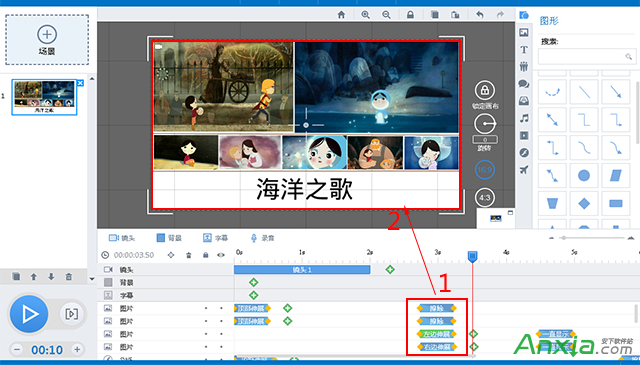Pick the straight line shape

pos(584,93)
